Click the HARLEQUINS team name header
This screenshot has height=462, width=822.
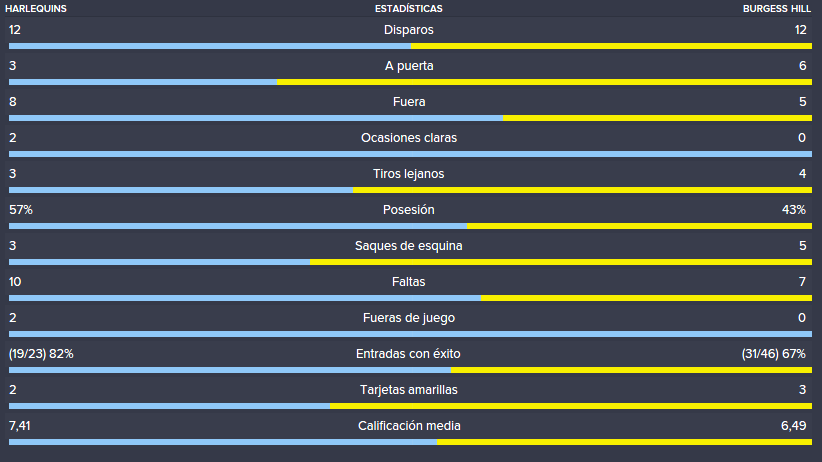coord(36,9)
